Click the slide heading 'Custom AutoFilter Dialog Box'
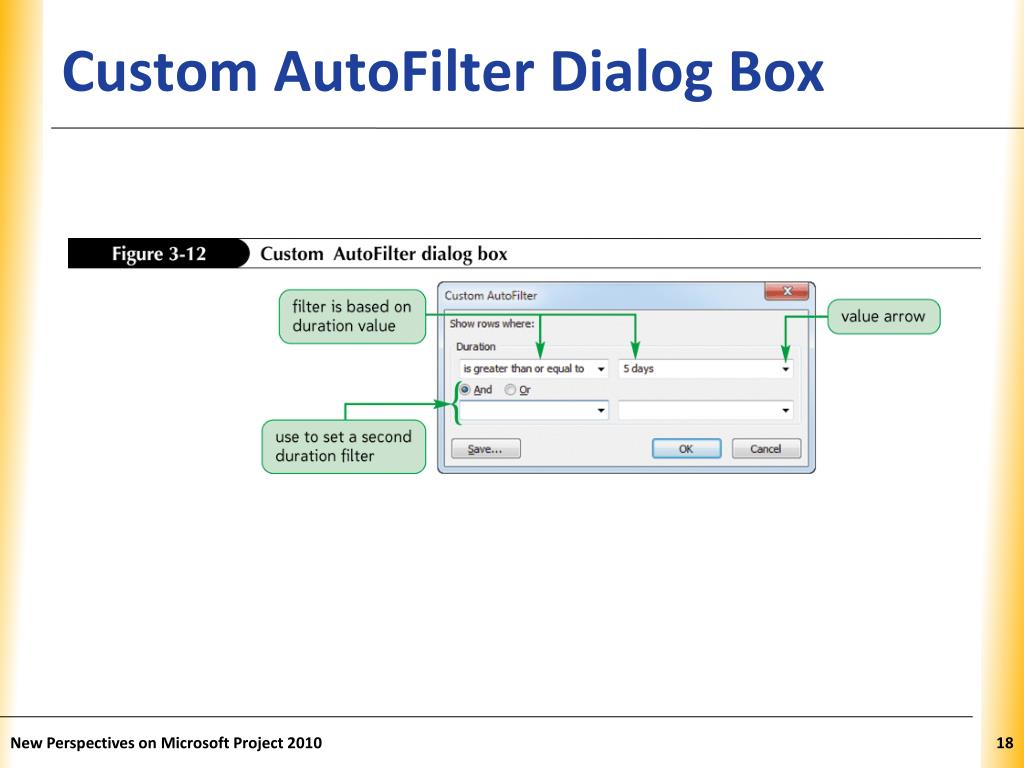This screenshot has height=768, width=1024. pos(443,72)
